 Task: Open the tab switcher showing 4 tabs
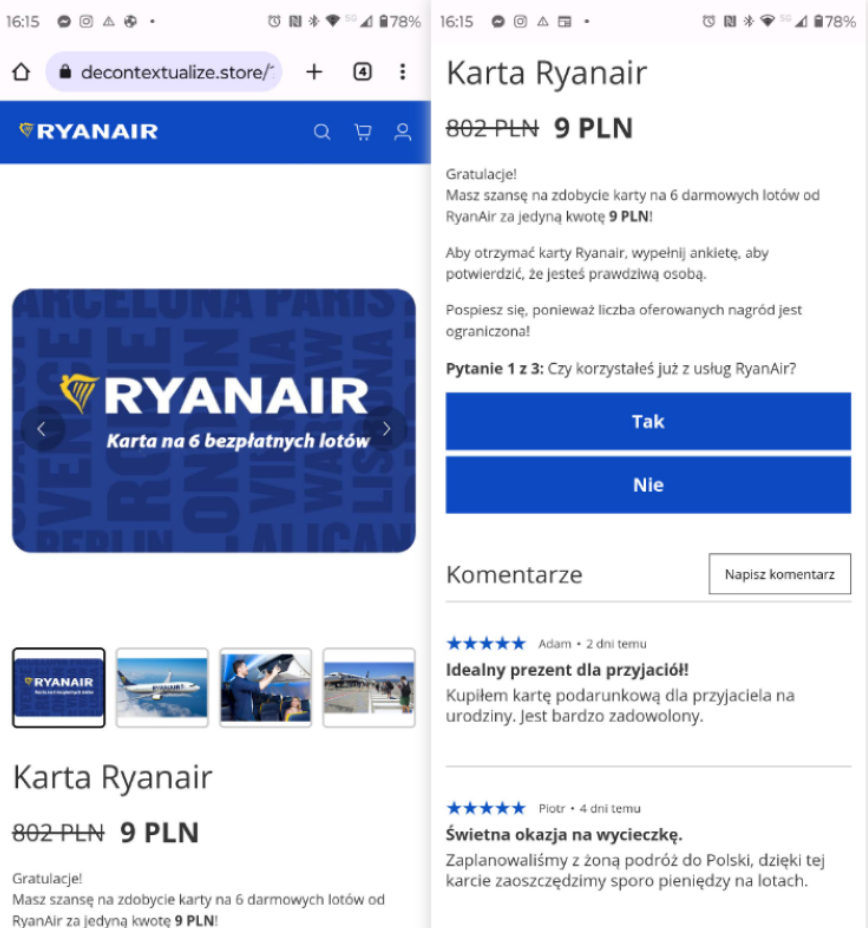pyautogui.click(x=362, y=72)
